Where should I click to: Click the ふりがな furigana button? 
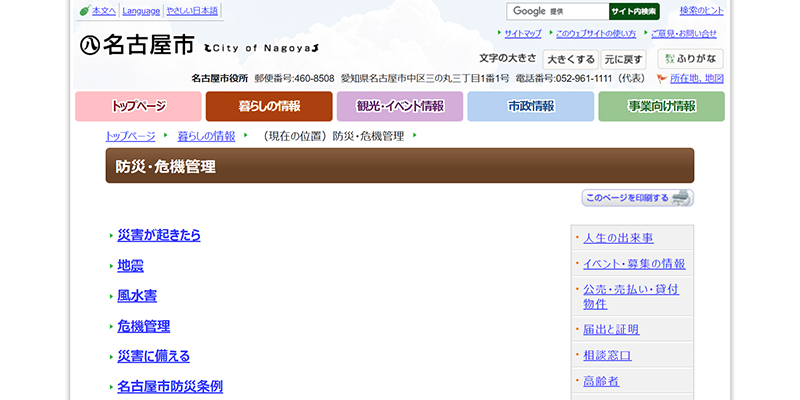691,59
